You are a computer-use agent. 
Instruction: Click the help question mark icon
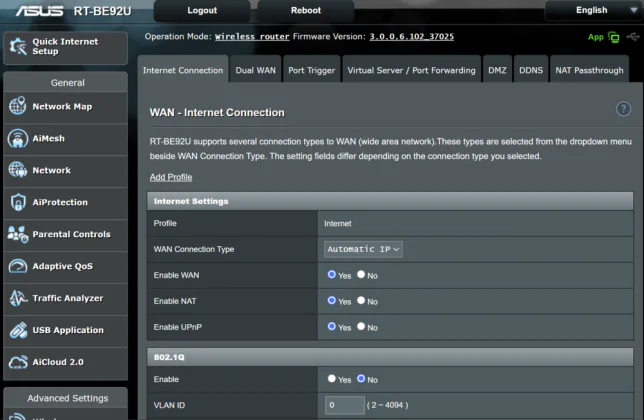pyautogui.click(x=623, y=109)
